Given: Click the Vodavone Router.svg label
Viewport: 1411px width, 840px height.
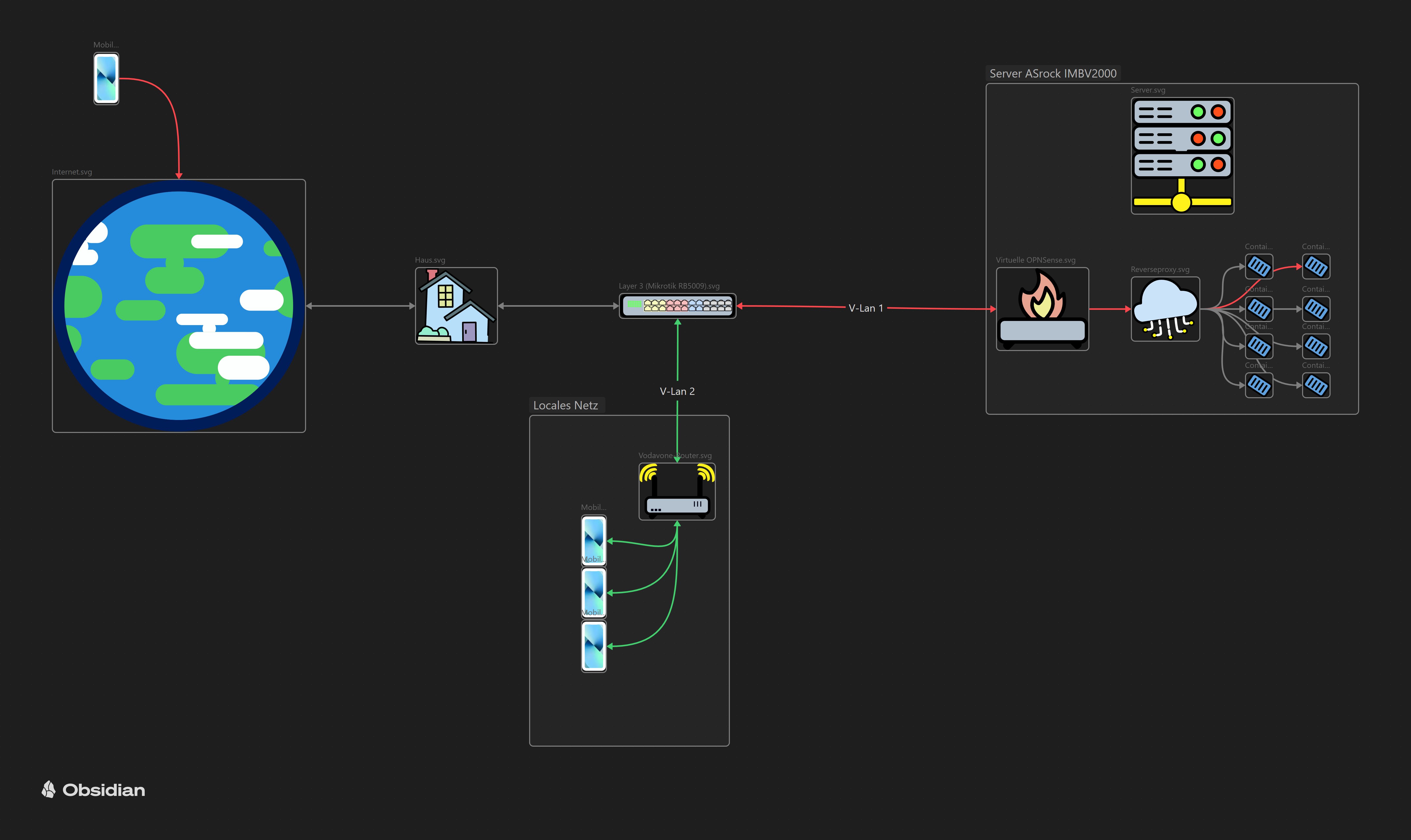Looking at the screenshot, I should (x=675, y=456).
